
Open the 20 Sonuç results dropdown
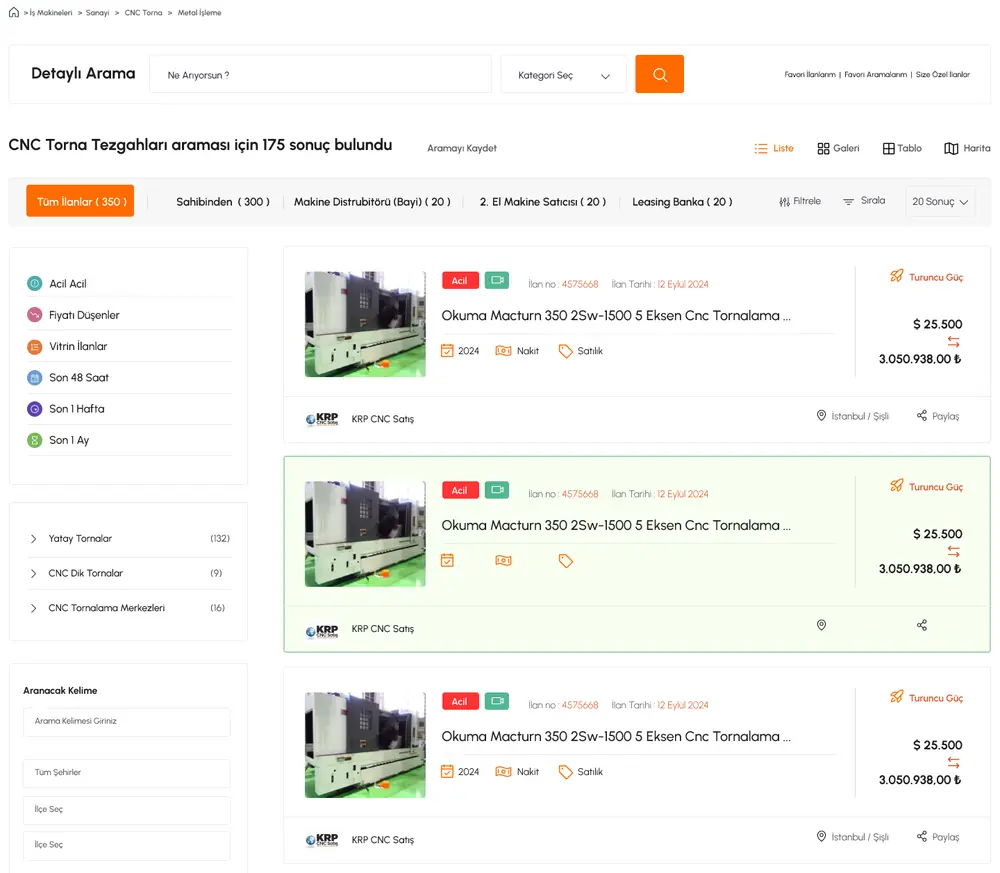pyautogui.click(x=940, y=202)
